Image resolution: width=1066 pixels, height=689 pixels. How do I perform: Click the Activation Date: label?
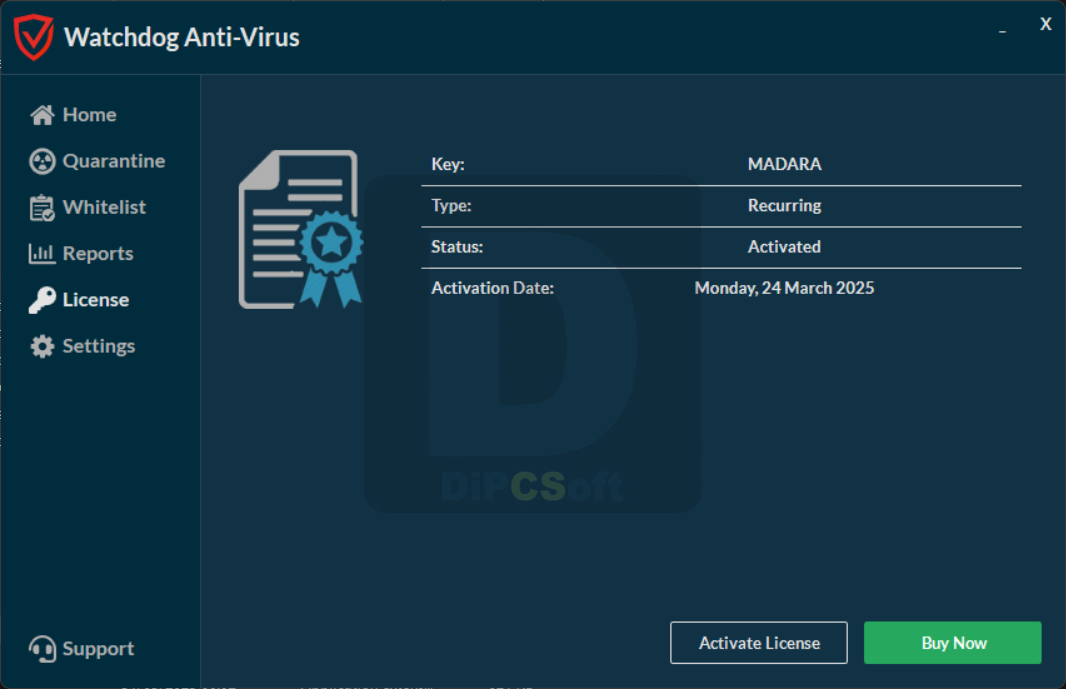point(493,288)
